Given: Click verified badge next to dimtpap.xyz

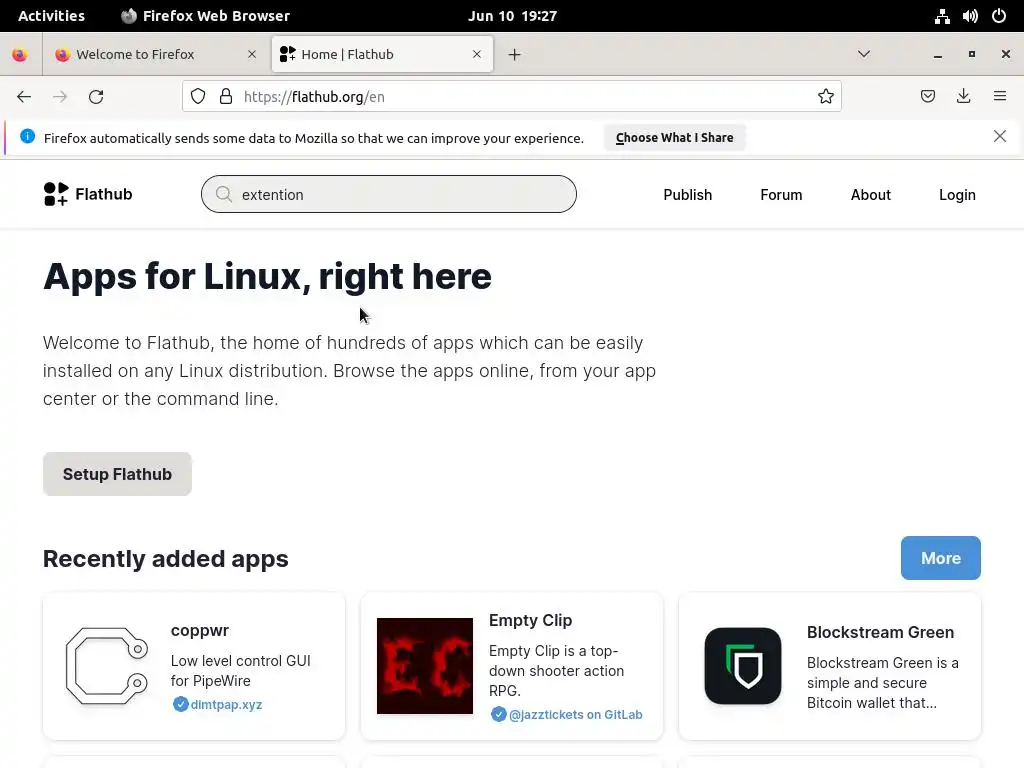Looking at the screenshot, I should (180, 704).
